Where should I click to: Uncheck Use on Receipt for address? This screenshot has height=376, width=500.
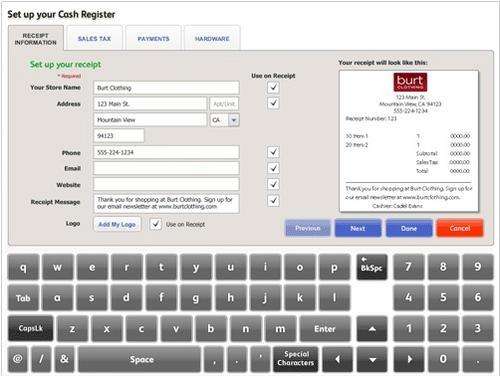pos(273,103)
